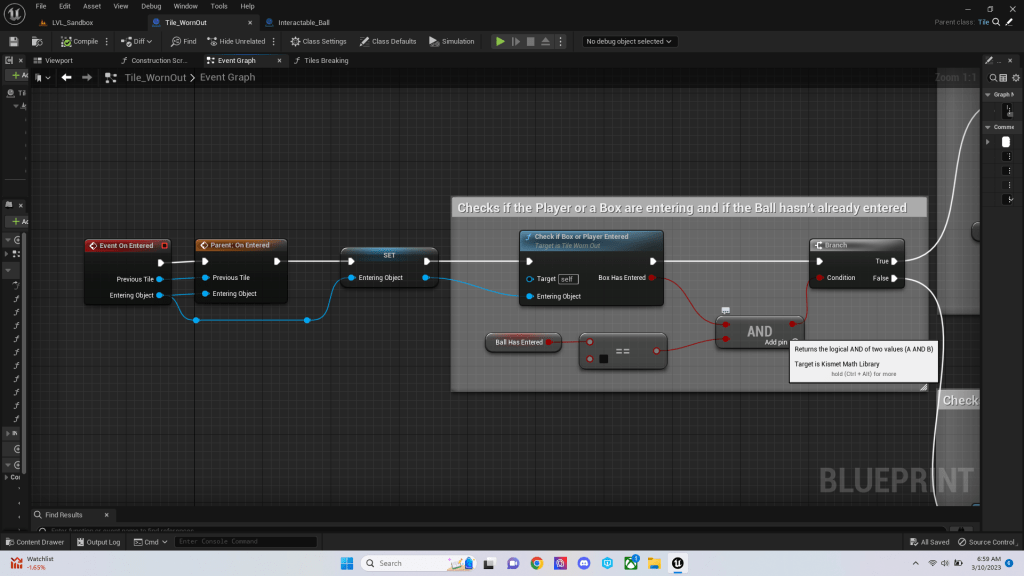Click the Find magnifier tool

[183, 41]
